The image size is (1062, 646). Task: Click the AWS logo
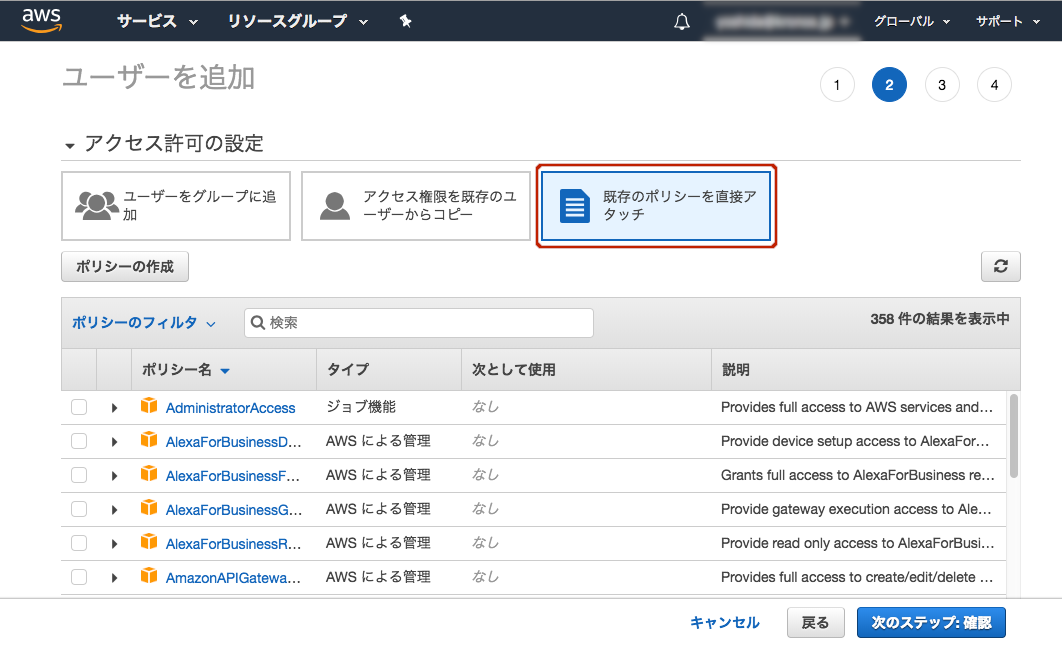pos(42,20)
